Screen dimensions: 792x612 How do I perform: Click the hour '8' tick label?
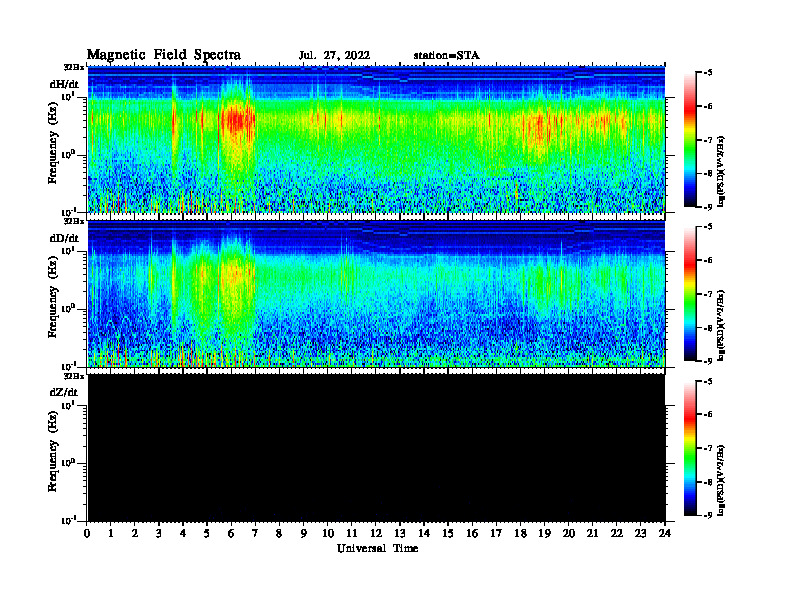tap(279, 534)
